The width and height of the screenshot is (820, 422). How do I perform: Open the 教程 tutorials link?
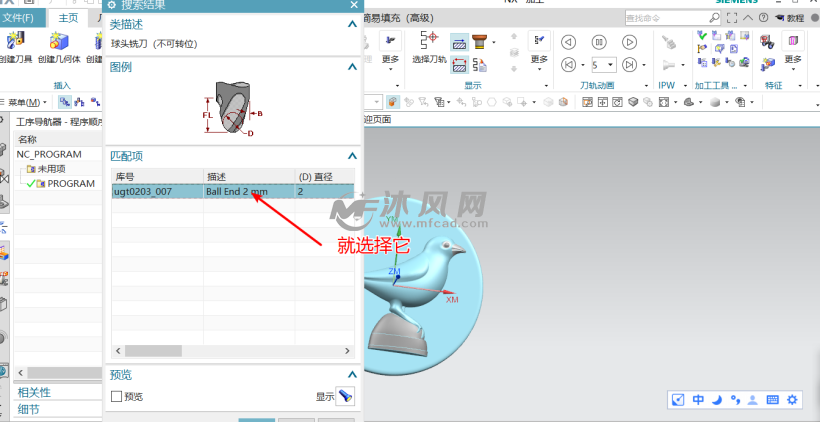[790, 18]
